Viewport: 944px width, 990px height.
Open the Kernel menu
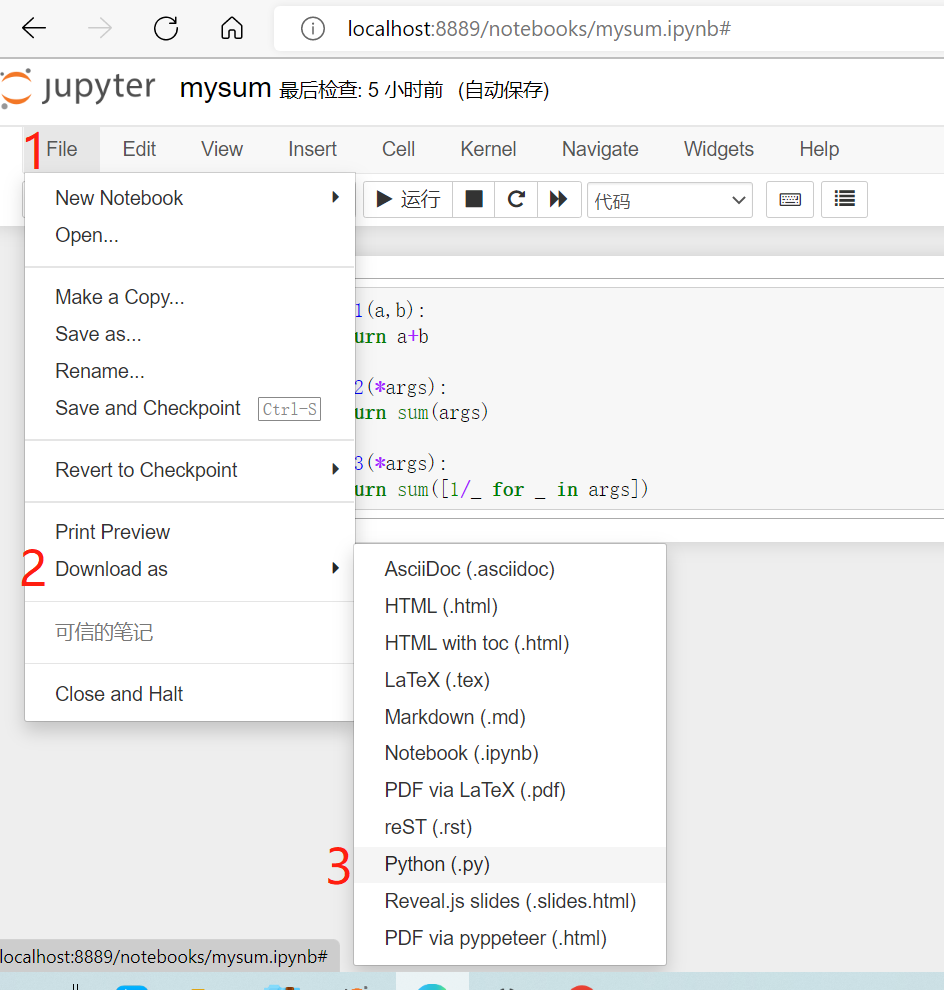point(488,149)
